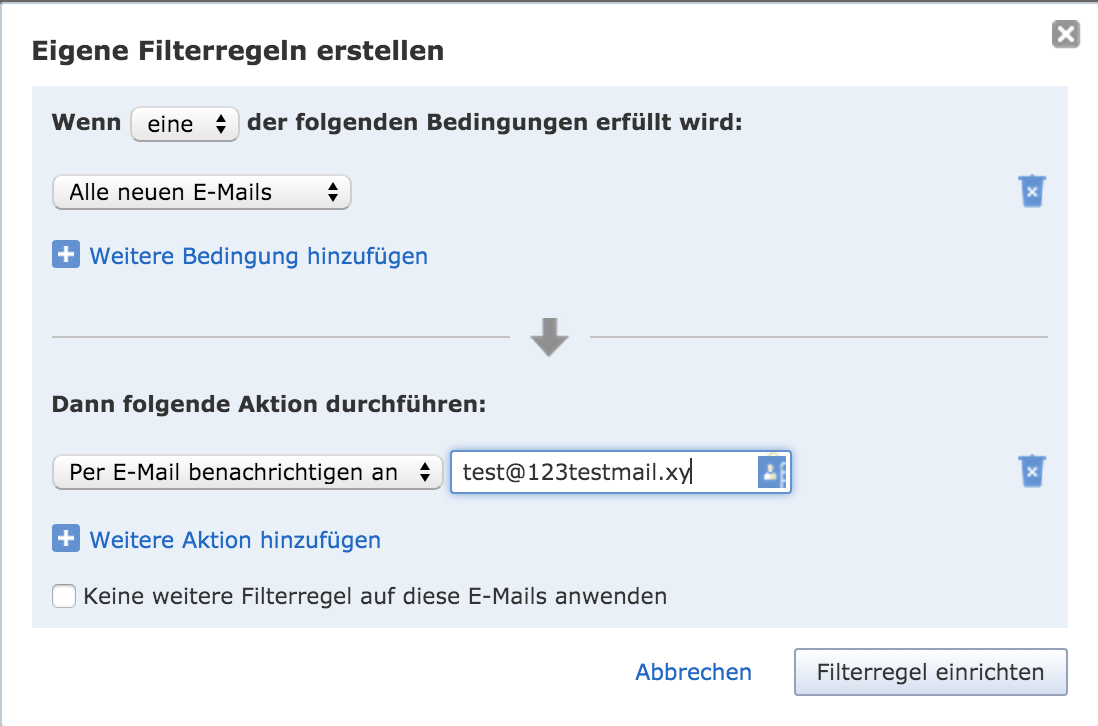Open the "eine" condition match dropdown

point(185,124)
